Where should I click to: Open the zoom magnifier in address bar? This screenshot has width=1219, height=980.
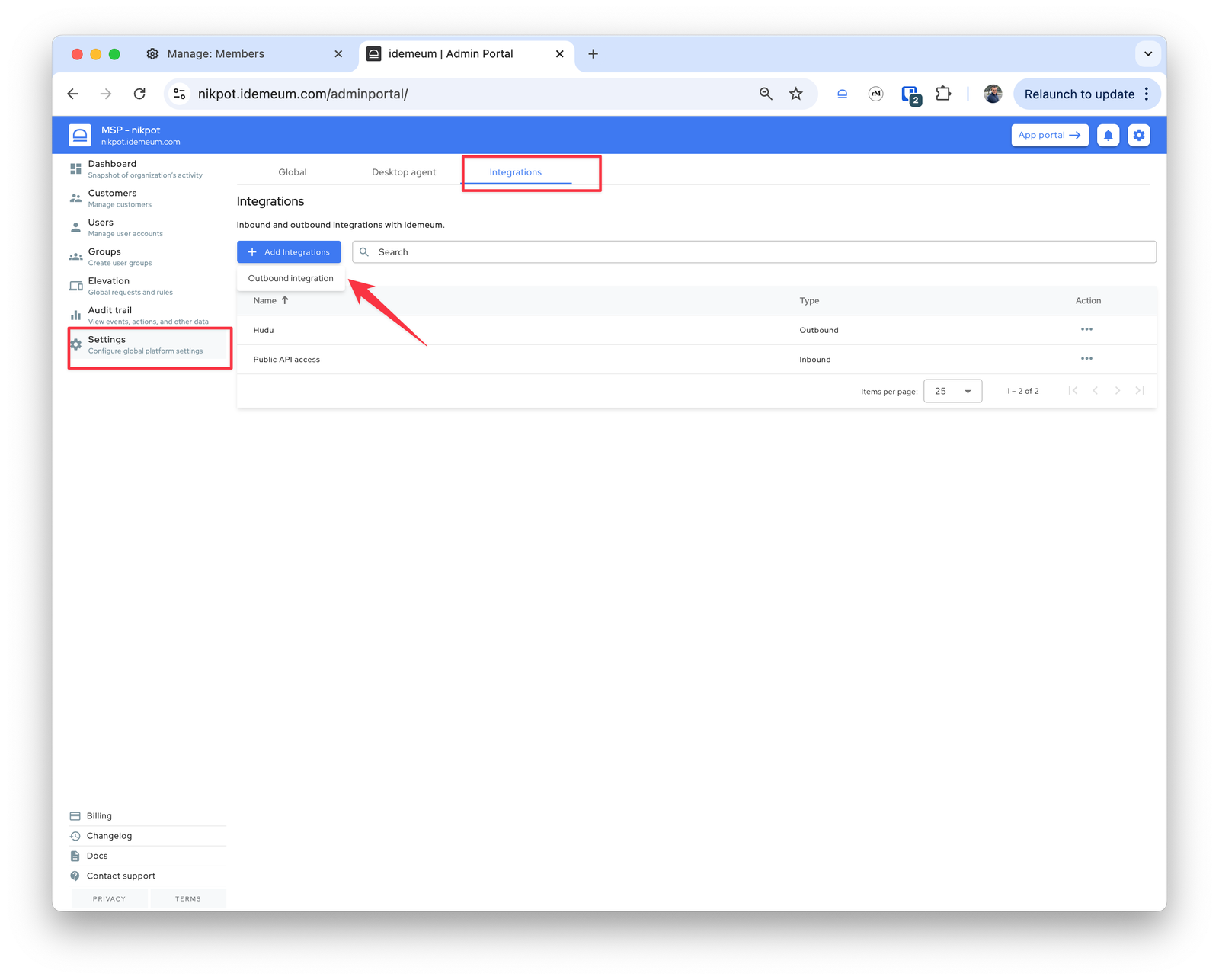point(766,94)
